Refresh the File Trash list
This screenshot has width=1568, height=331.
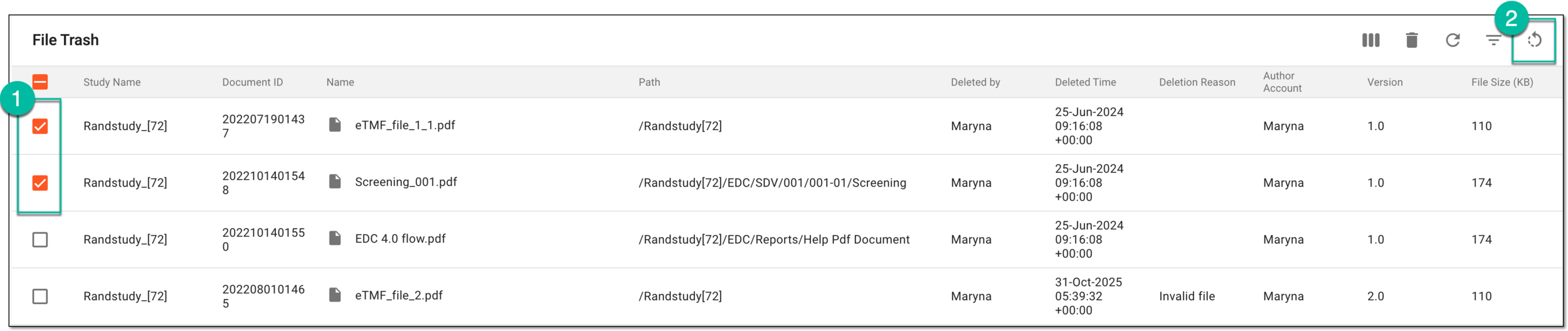(x=1453, y=40)
